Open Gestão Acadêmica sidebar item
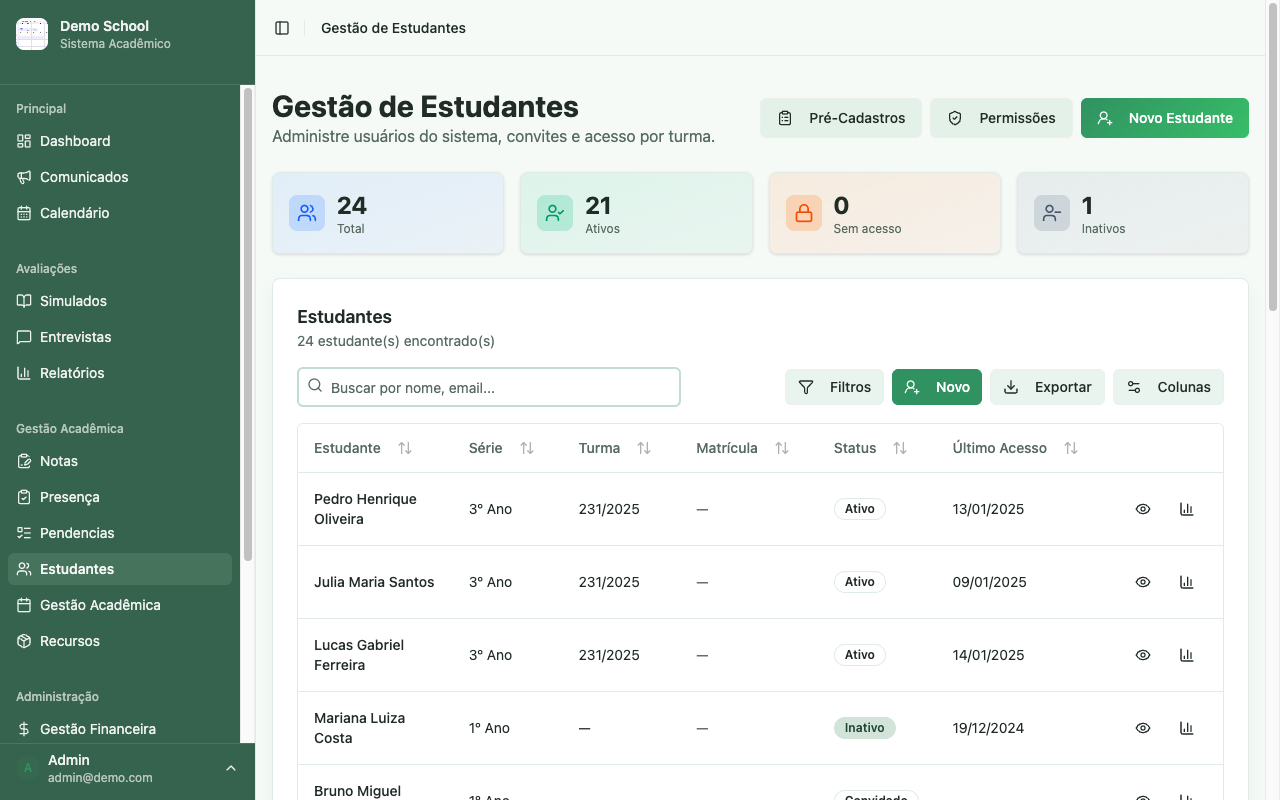The height and width of the screenshot is (800, 1280). pyautogui.click(x=120, y=605)
